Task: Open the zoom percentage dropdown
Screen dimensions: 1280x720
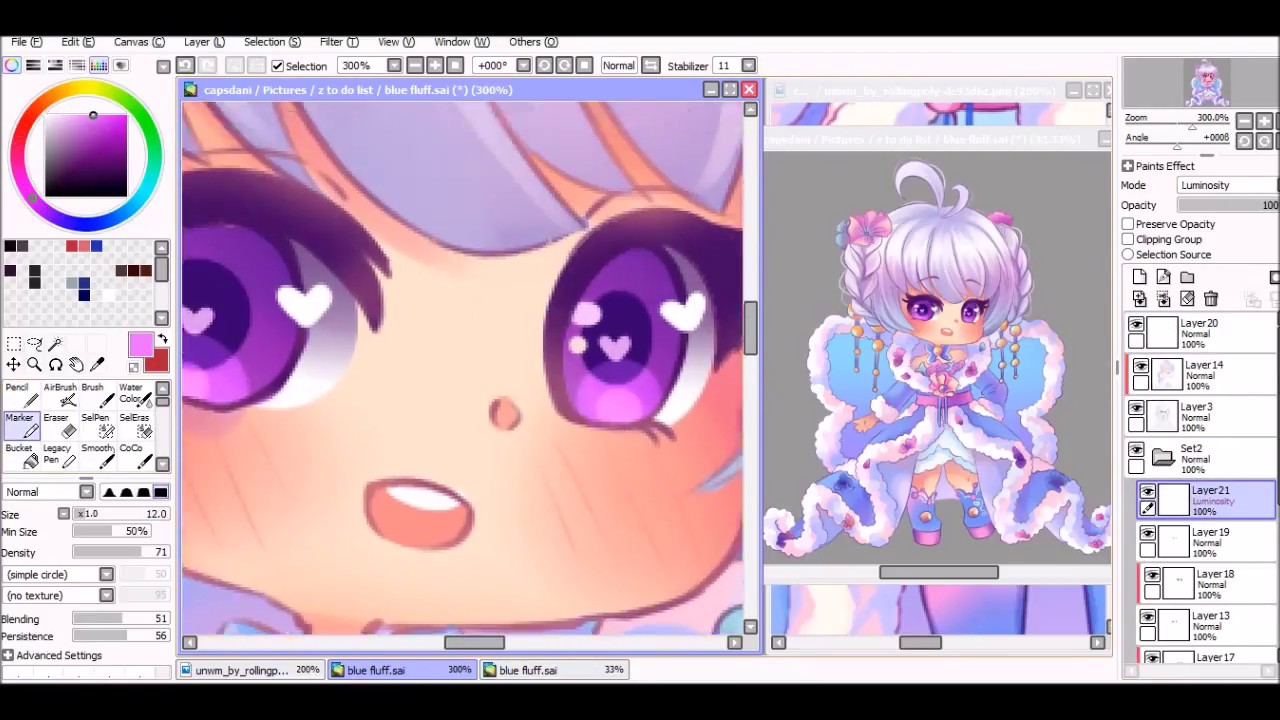Action: pos(394,66)
